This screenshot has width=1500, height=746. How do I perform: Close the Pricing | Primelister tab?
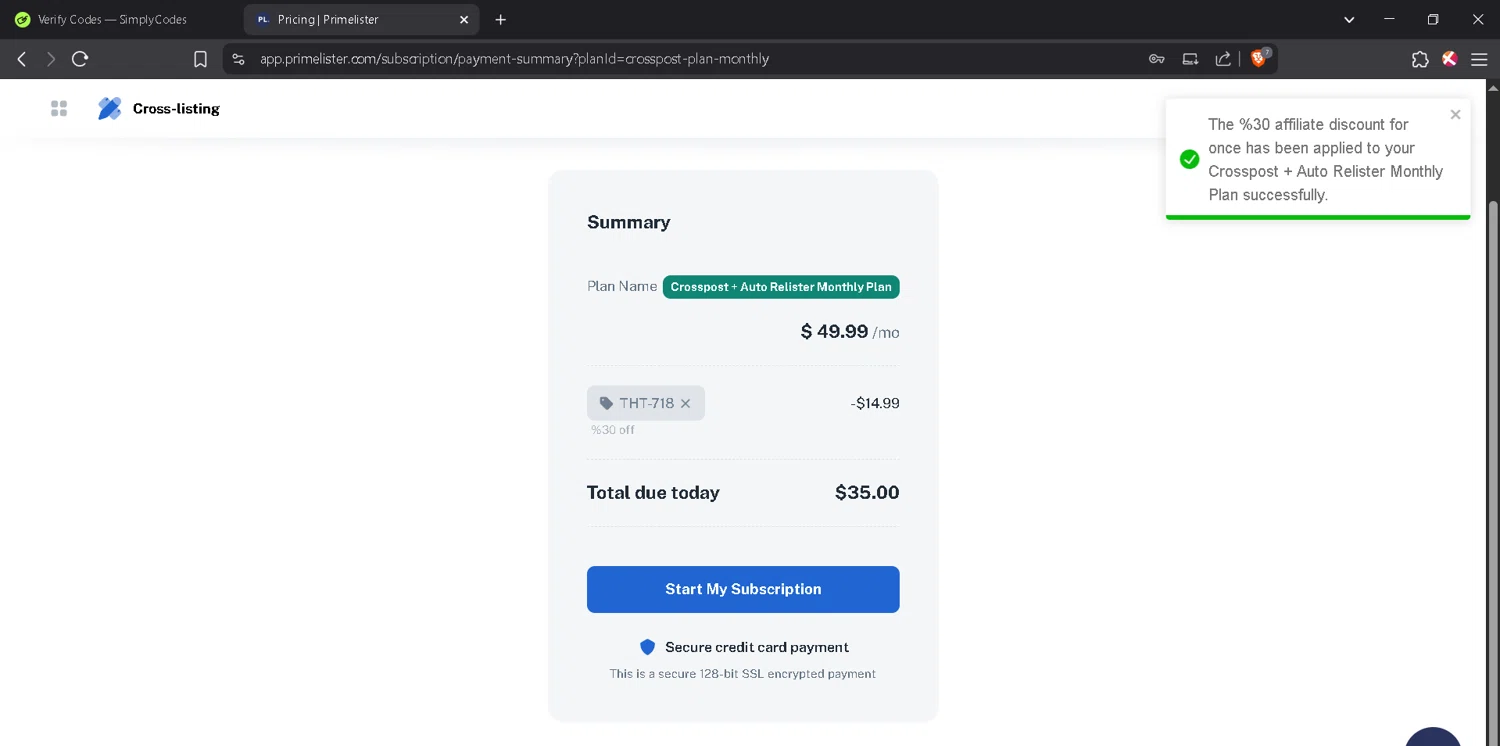point(464,19)
